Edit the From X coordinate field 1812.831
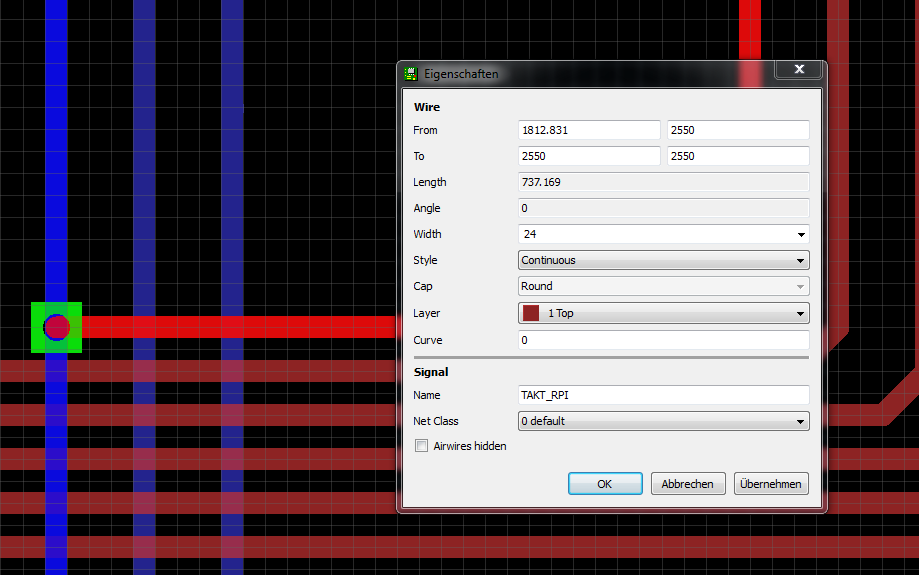The width and height of the screenshot is (919, 575). point(589,130)
